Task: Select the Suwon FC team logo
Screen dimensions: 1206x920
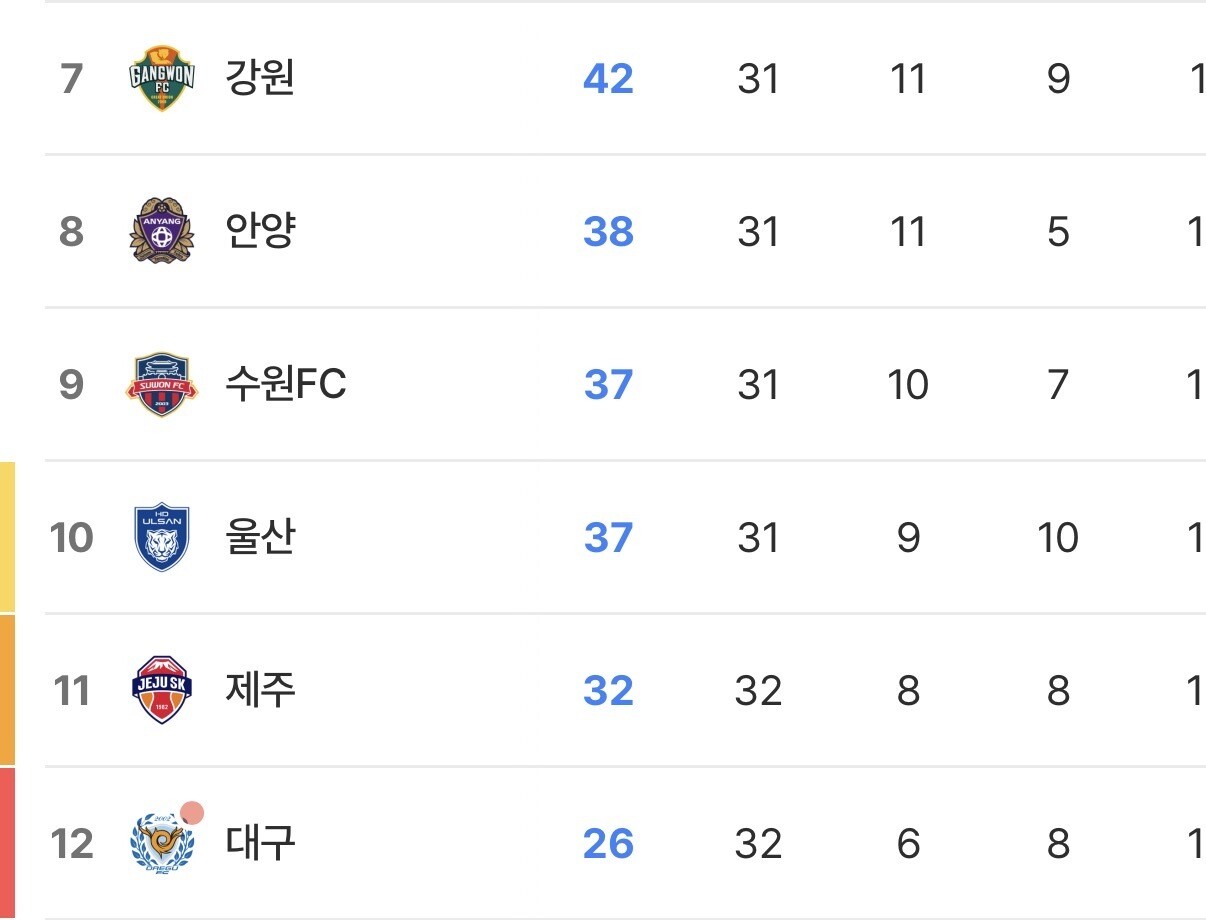Action: (161, 384)
